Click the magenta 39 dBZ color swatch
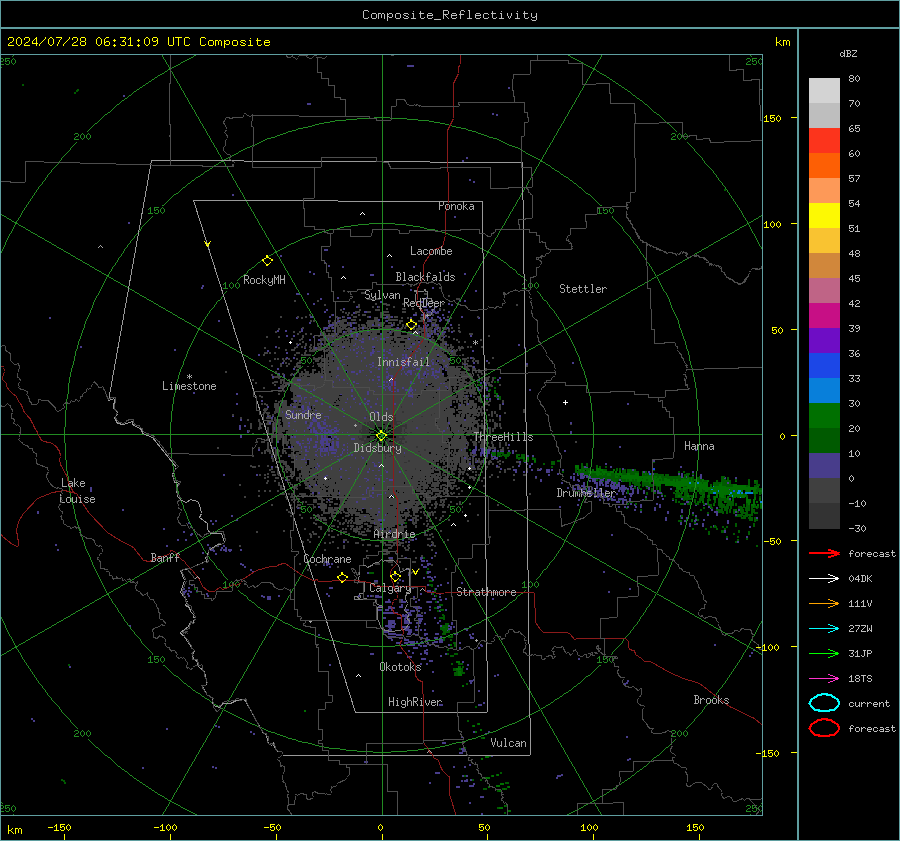The height and width of the screenshot is (841, 900). click(824, 316)
